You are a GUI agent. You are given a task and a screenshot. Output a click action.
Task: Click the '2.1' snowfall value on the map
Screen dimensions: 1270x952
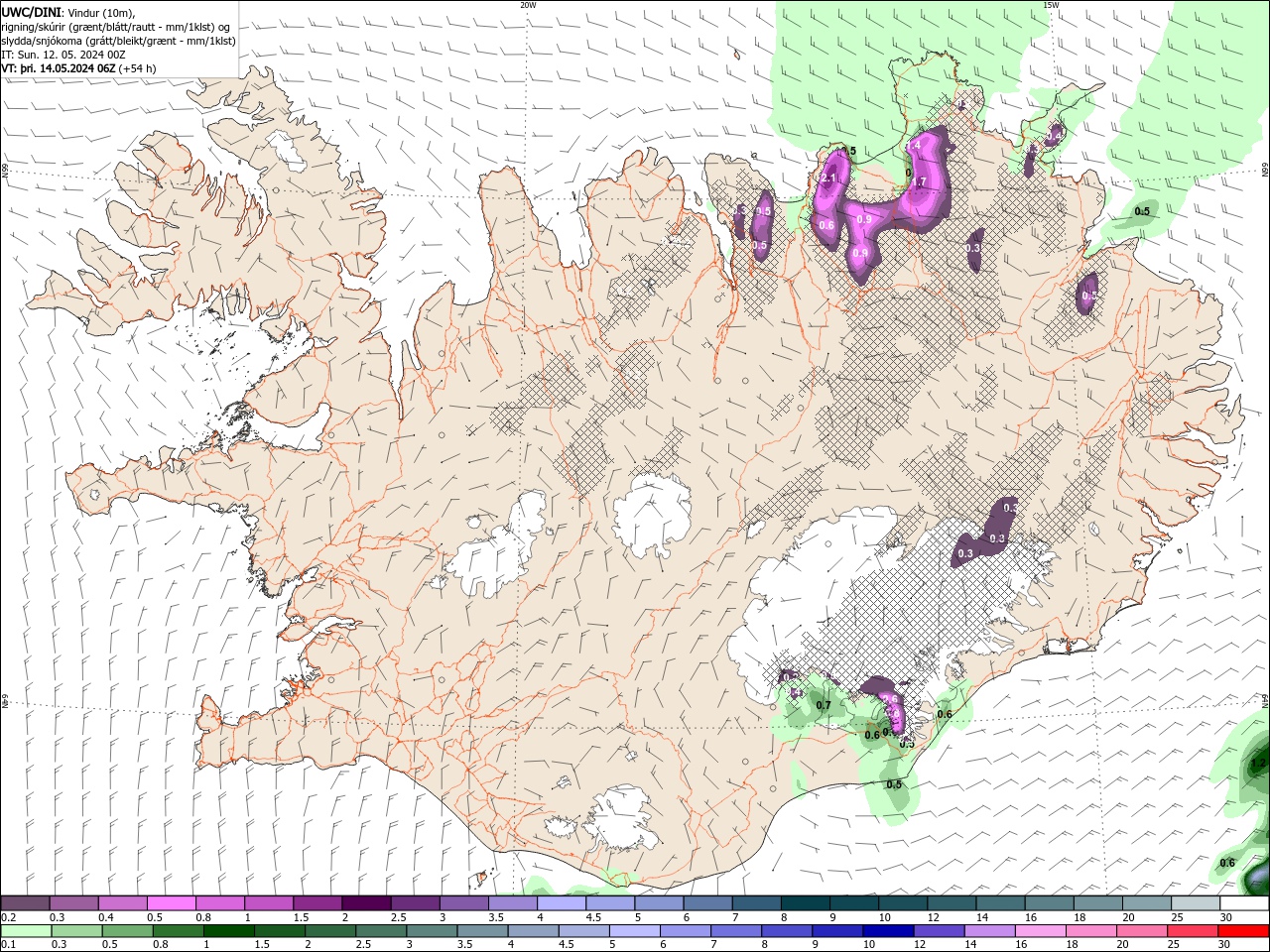point(826,178)
